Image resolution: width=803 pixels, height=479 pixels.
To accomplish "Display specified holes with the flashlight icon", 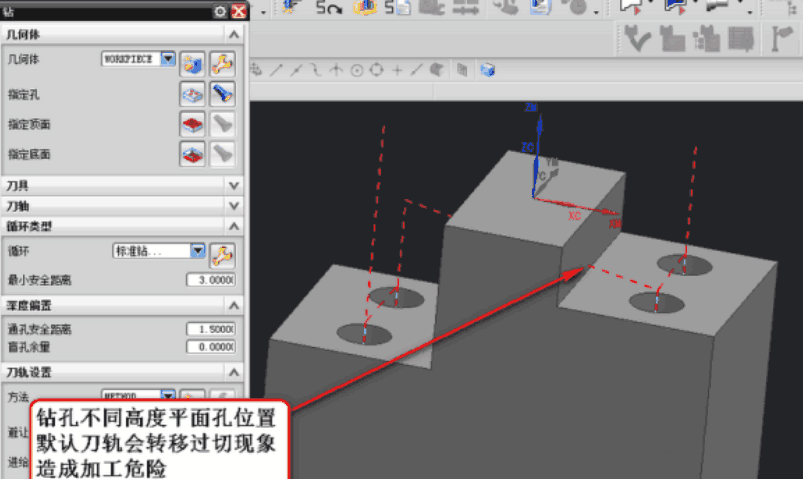I will [222, 94].
